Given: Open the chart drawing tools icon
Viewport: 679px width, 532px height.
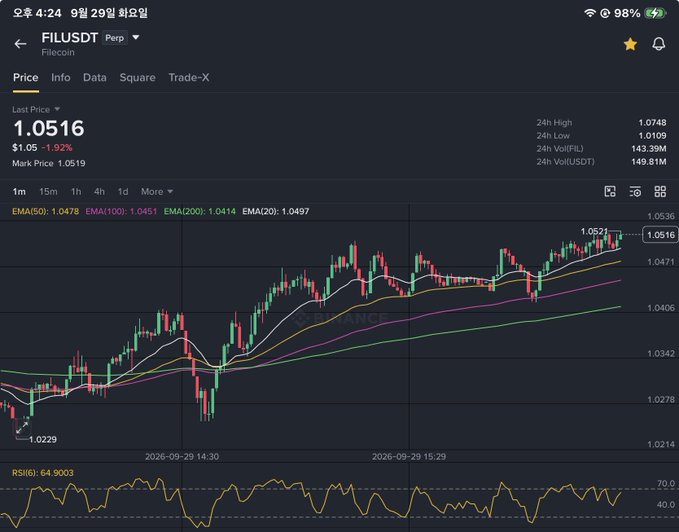Looking at the screenshot, I should coord(610,191).
